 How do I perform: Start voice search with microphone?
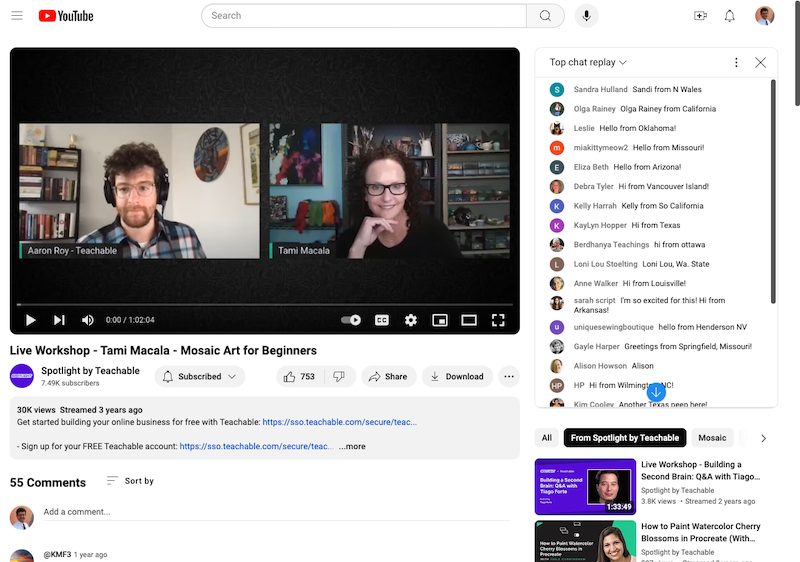point(585,16)
